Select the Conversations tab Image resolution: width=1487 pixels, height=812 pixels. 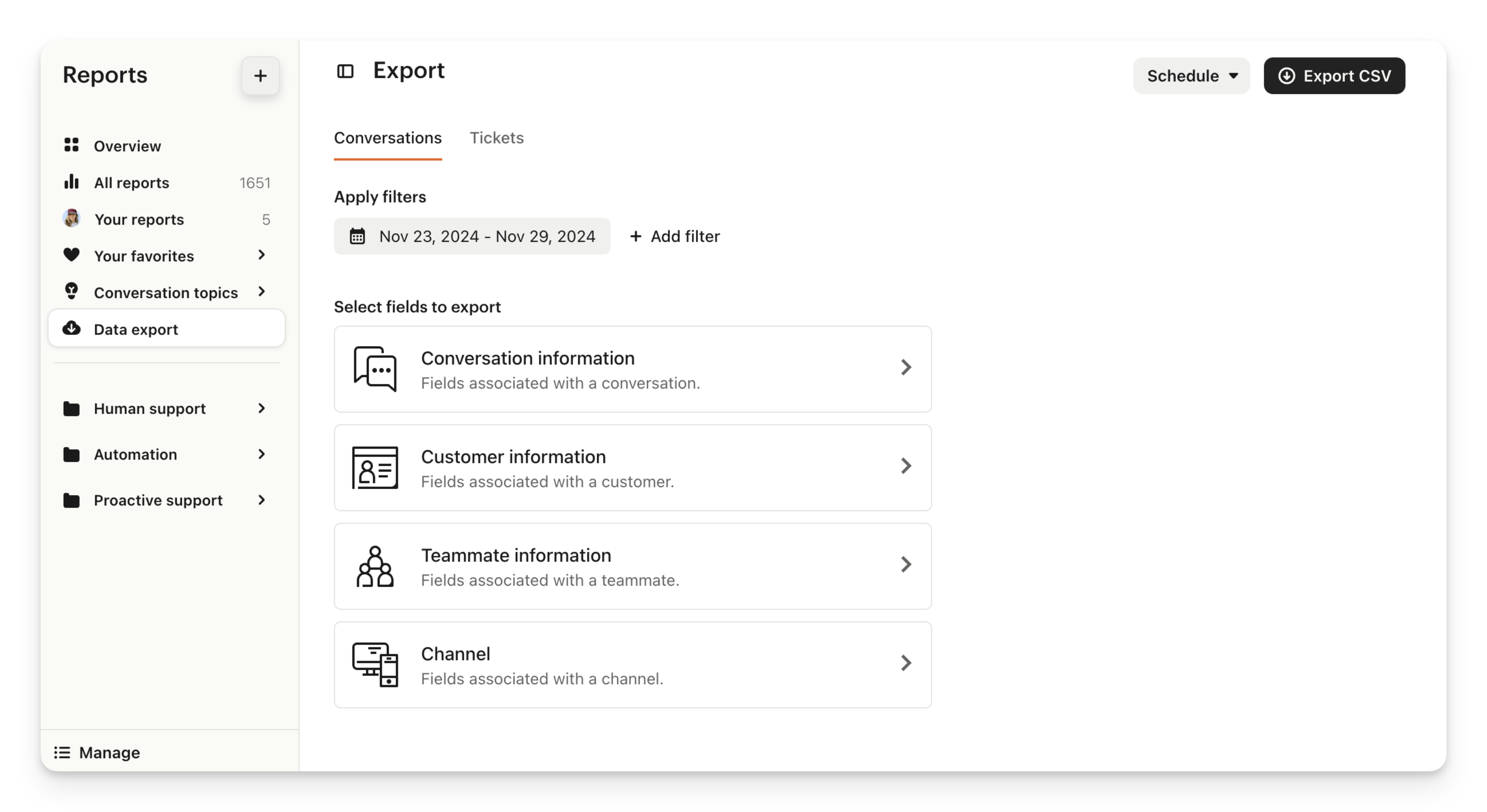click(x=387, y=138)
